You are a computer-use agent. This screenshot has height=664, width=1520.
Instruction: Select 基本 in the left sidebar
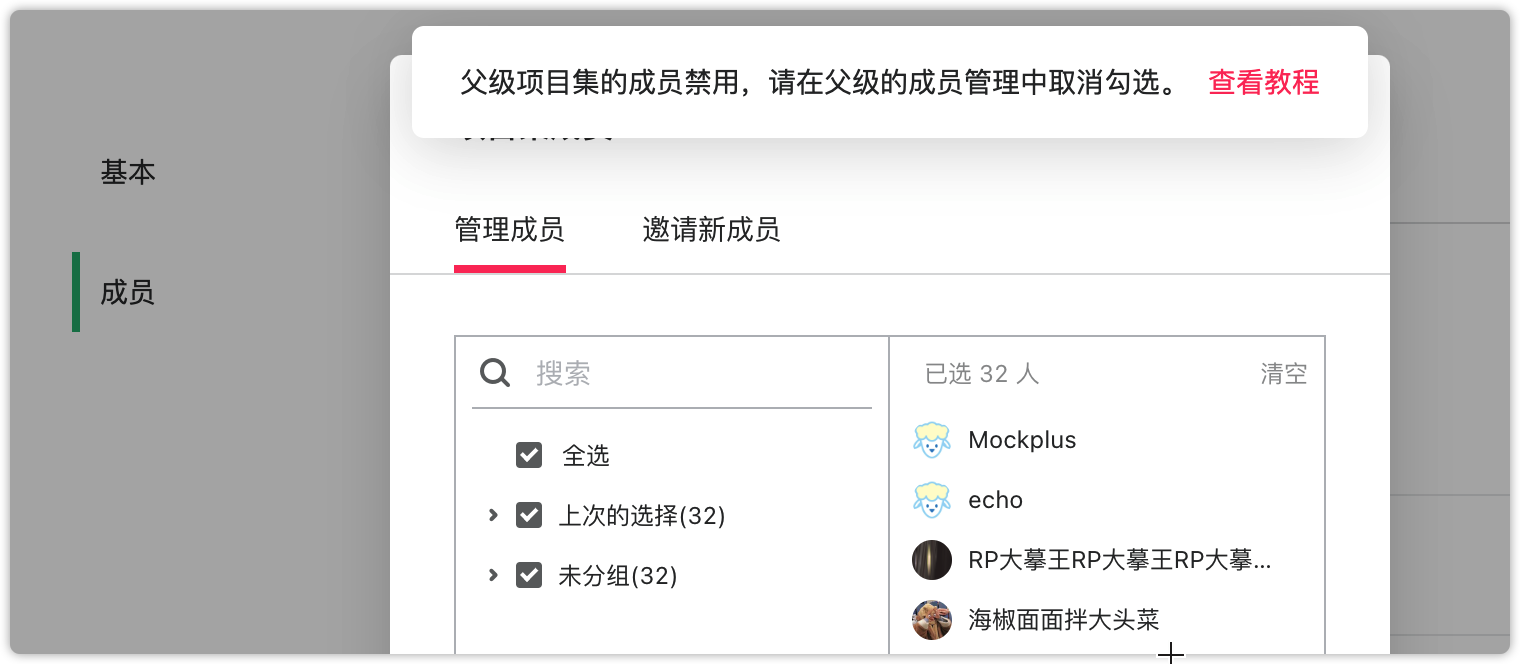(128, 172)
